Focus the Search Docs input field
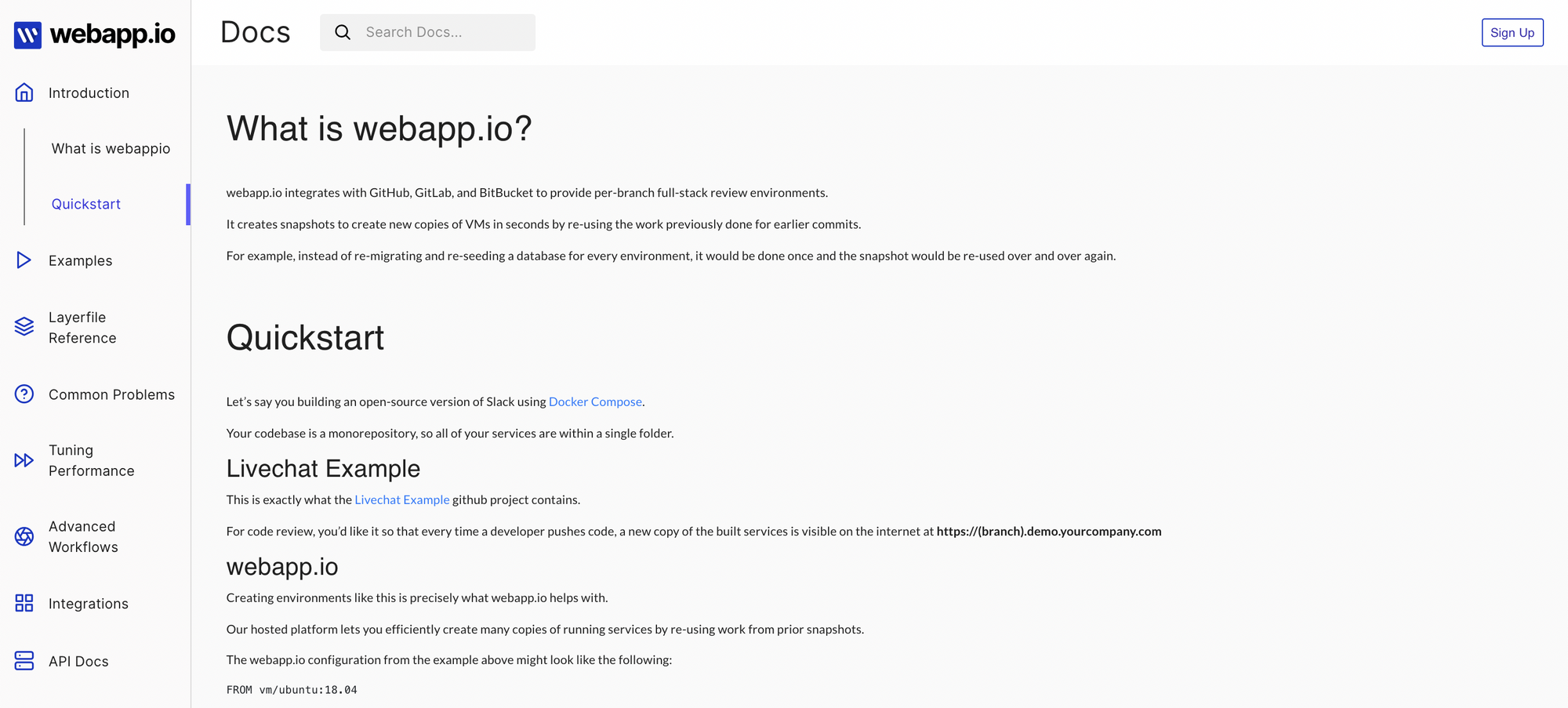The height and width of the screenshot is (708, 1568). tap(427, 32)
